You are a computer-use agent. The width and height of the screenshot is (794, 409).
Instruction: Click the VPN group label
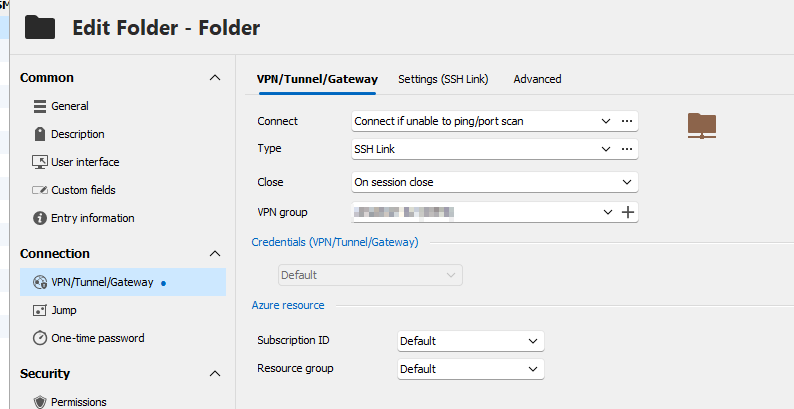point(282,212)
